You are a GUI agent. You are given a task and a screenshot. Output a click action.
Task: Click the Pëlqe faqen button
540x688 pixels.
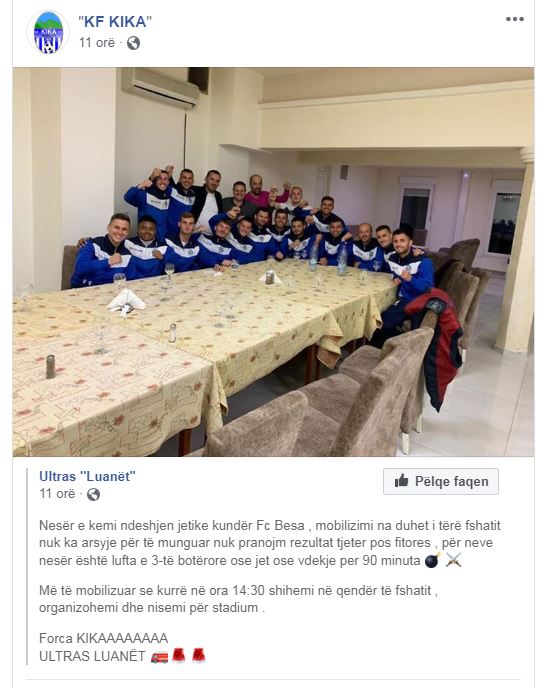pyautogui.click(x=441, y=481)
